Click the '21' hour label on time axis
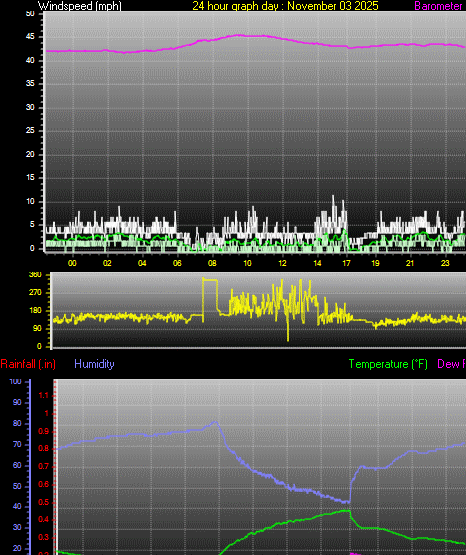Image resolution: width=466 pixels, height=555 pixels. 410,263
